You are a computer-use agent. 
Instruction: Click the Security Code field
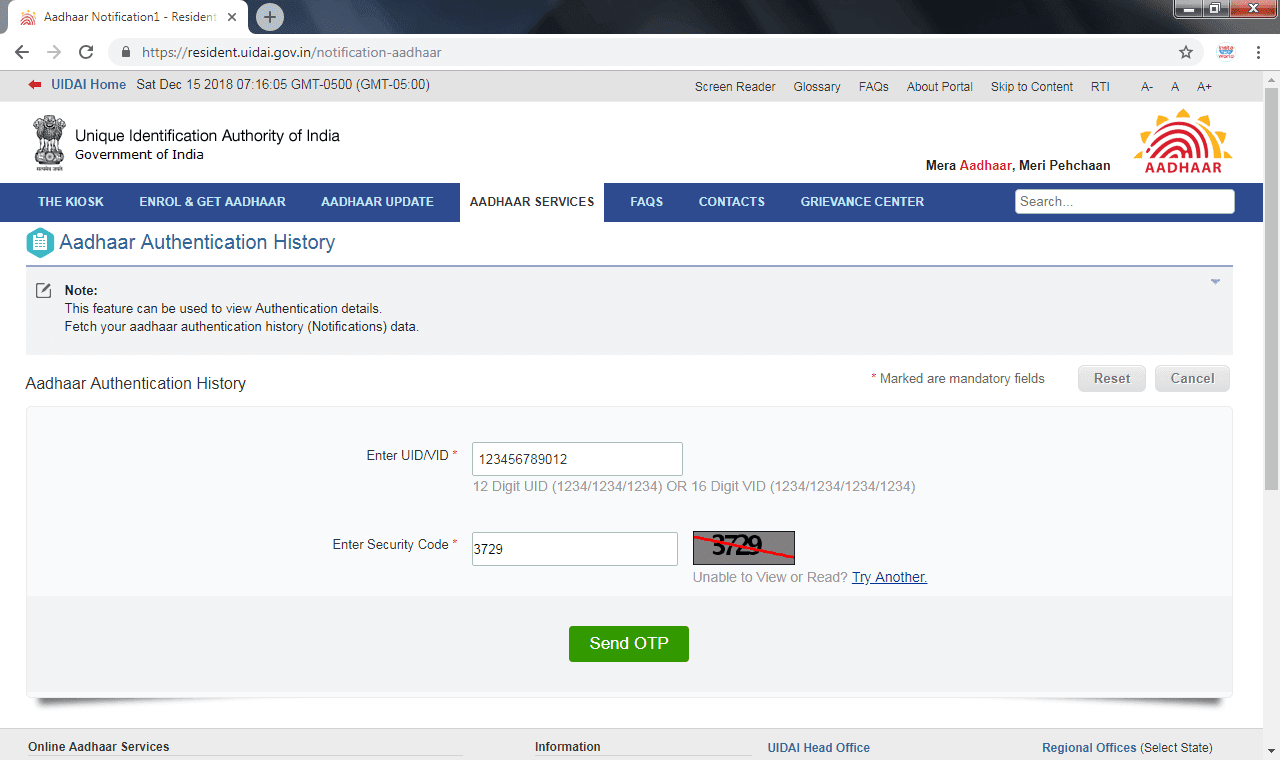coord(575,549)
